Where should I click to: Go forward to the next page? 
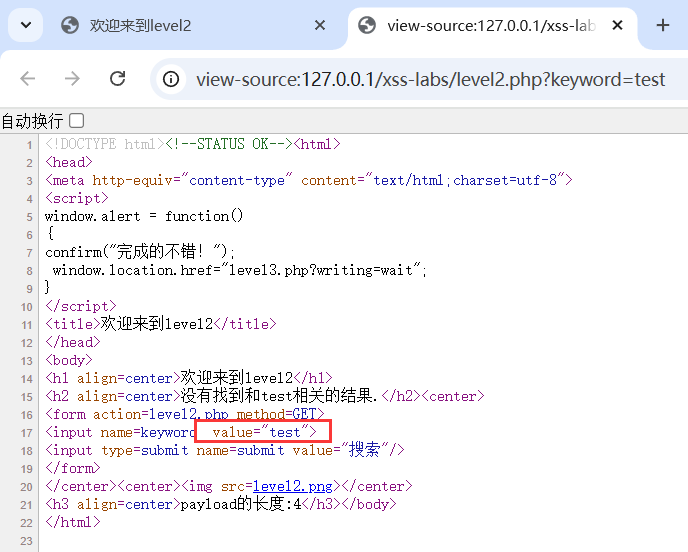pos(72,79)
